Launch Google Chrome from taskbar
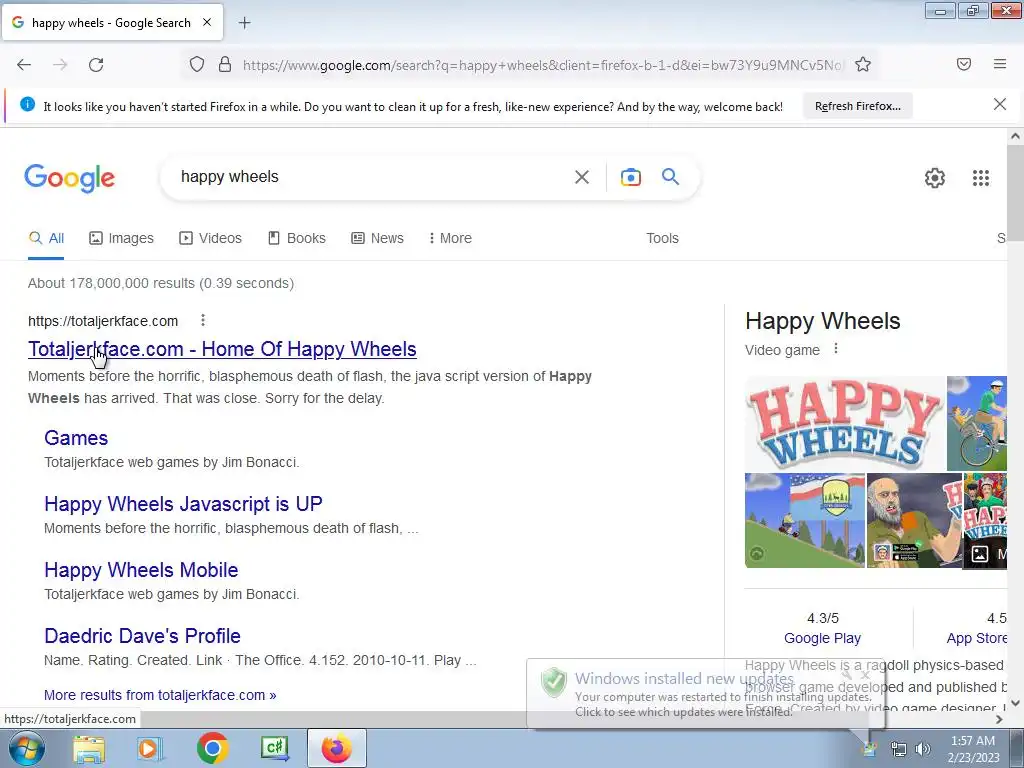Image resolution: width=1024 pixels, height=768 pixels. [212, 748]
